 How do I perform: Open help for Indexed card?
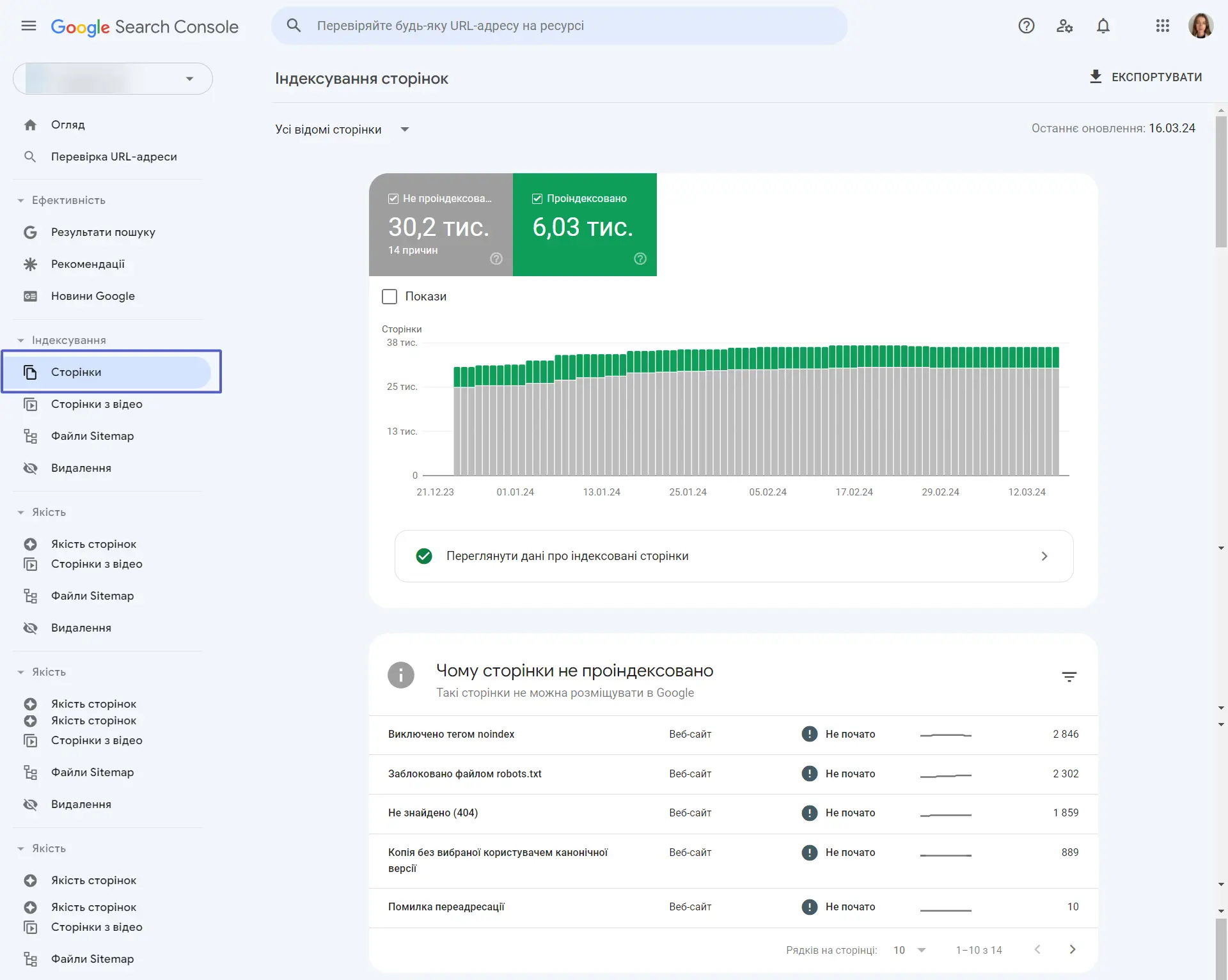point(640,258)
